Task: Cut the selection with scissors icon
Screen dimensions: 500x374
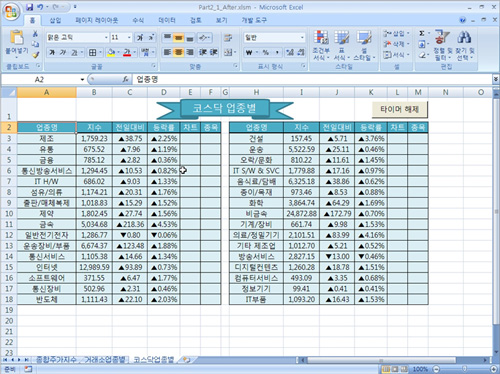Action: 35,34
